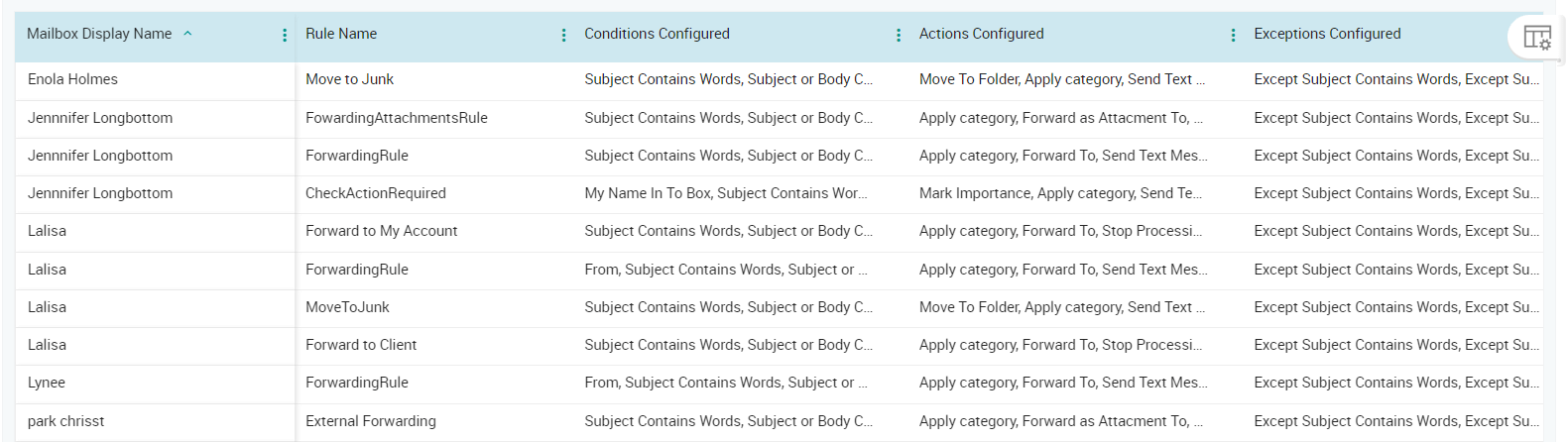The image size is (1568, 442).
Task: Select the External Forwarding rule row
Action: pos(371,421)
